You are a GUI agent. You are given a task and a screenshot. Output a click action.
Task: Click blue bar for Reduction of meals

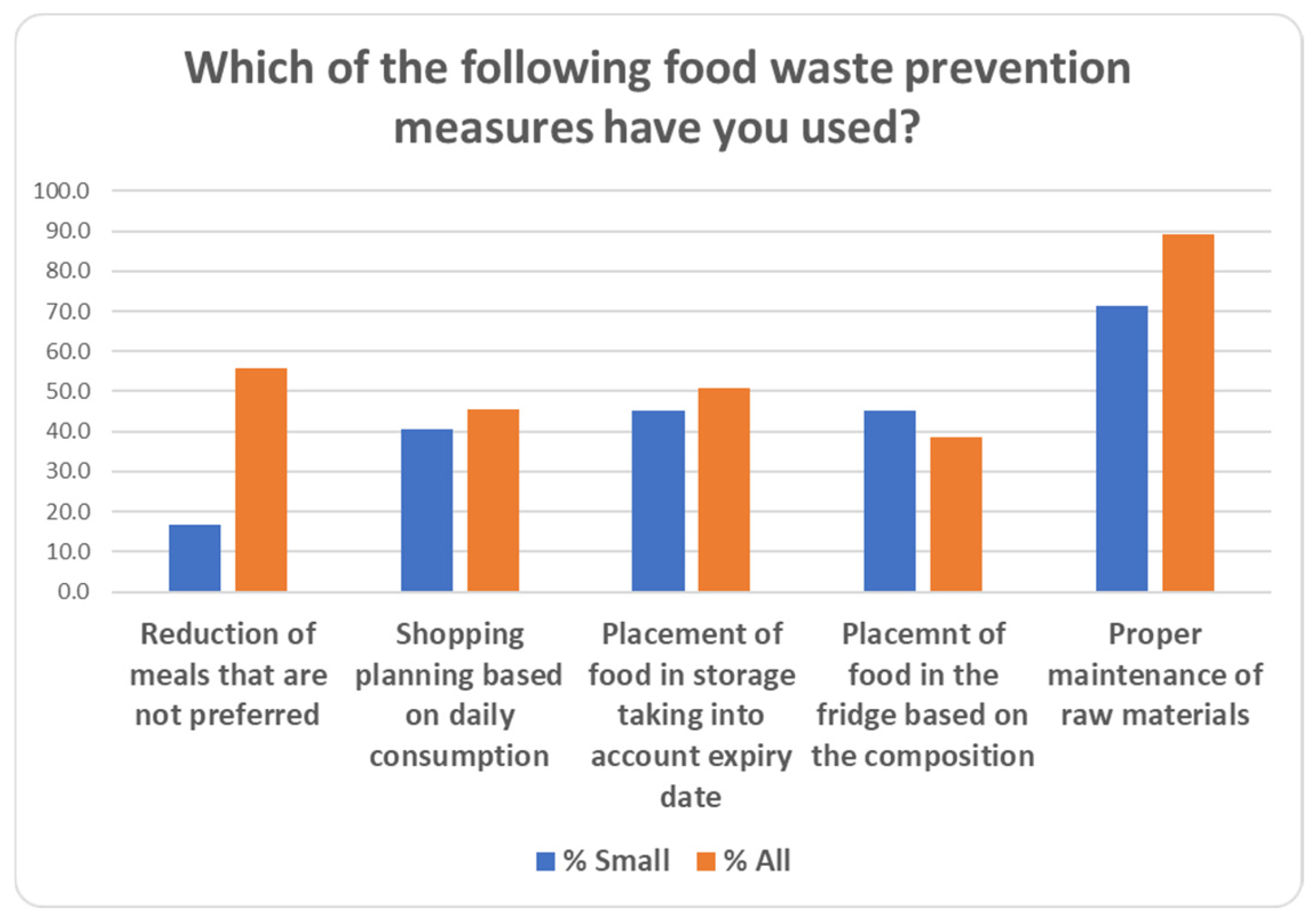click(195, 557)
